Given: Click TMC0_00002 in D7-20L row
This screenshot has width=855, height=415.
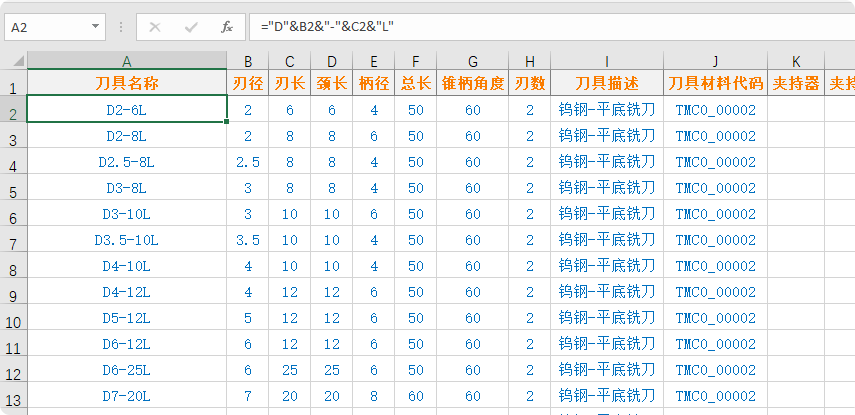Looking at the screenshot, I should 715,395.
